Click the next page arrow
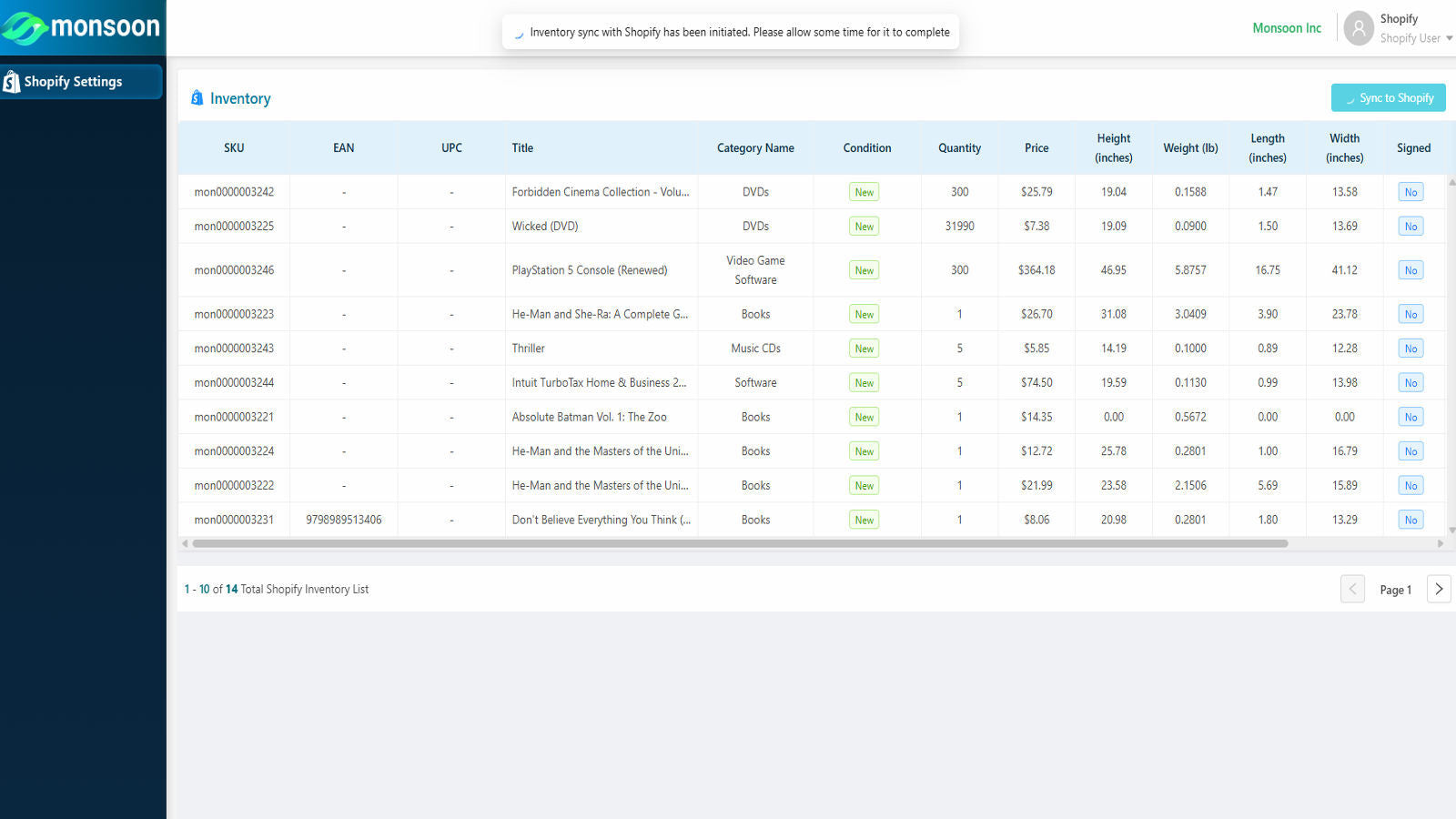The image size is (1456, 819). 1439,589
